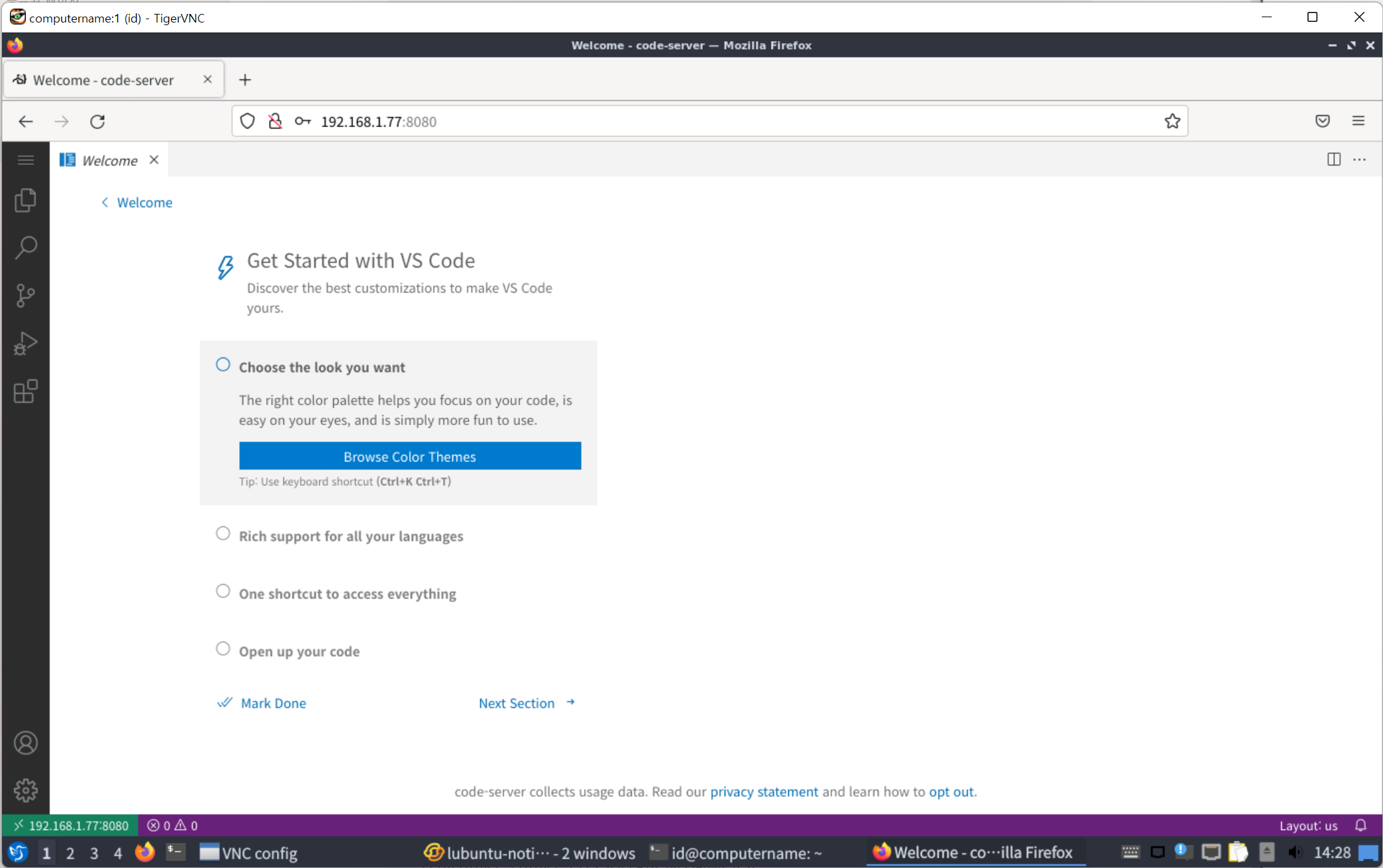Toggle 'Open up your code' step circle
The width and height of the screenshot is (1383, 868).
point(223,649)
